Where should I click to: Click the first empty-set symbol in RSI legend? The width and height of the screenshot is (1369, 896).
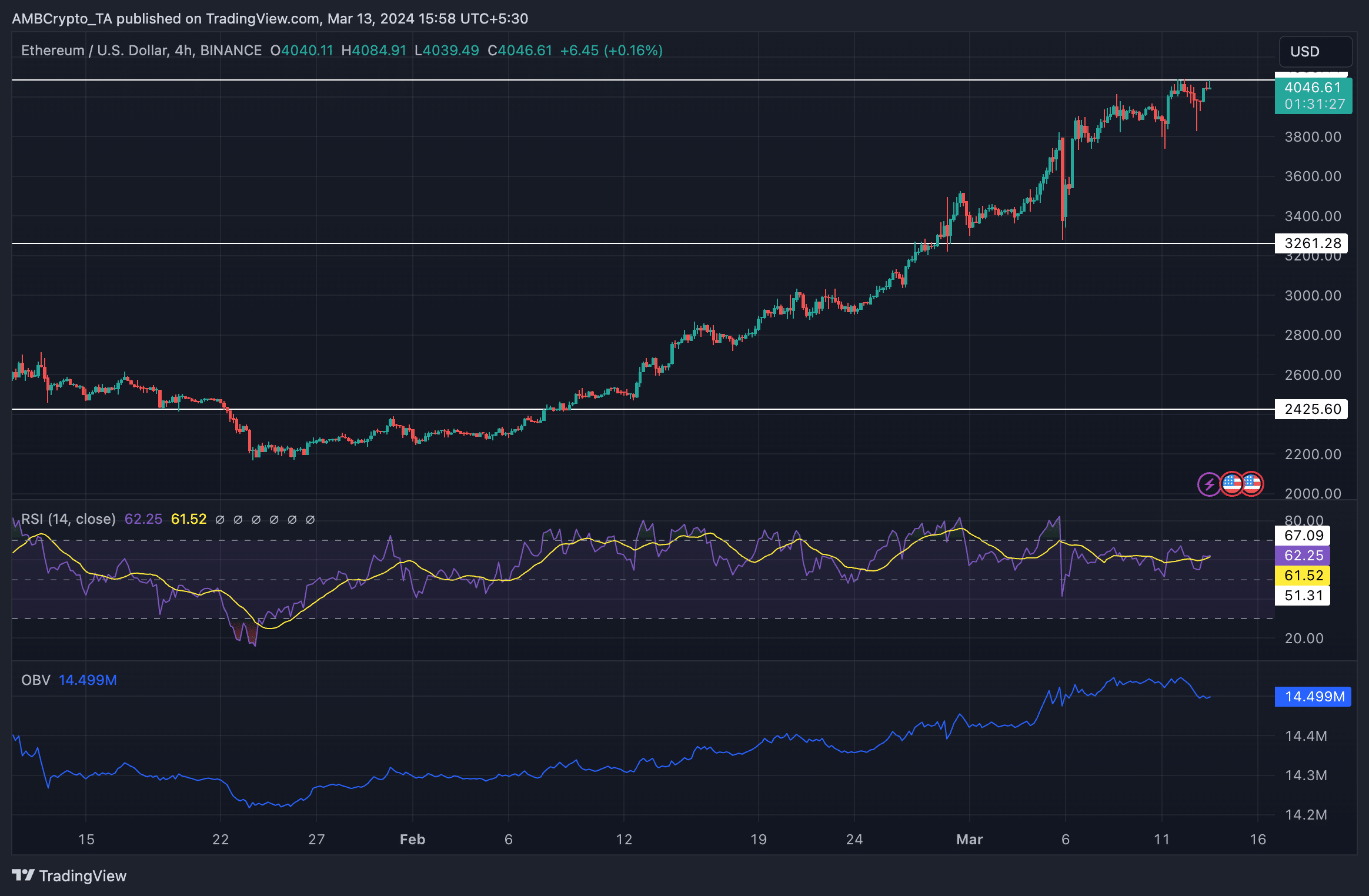(220, 519)
